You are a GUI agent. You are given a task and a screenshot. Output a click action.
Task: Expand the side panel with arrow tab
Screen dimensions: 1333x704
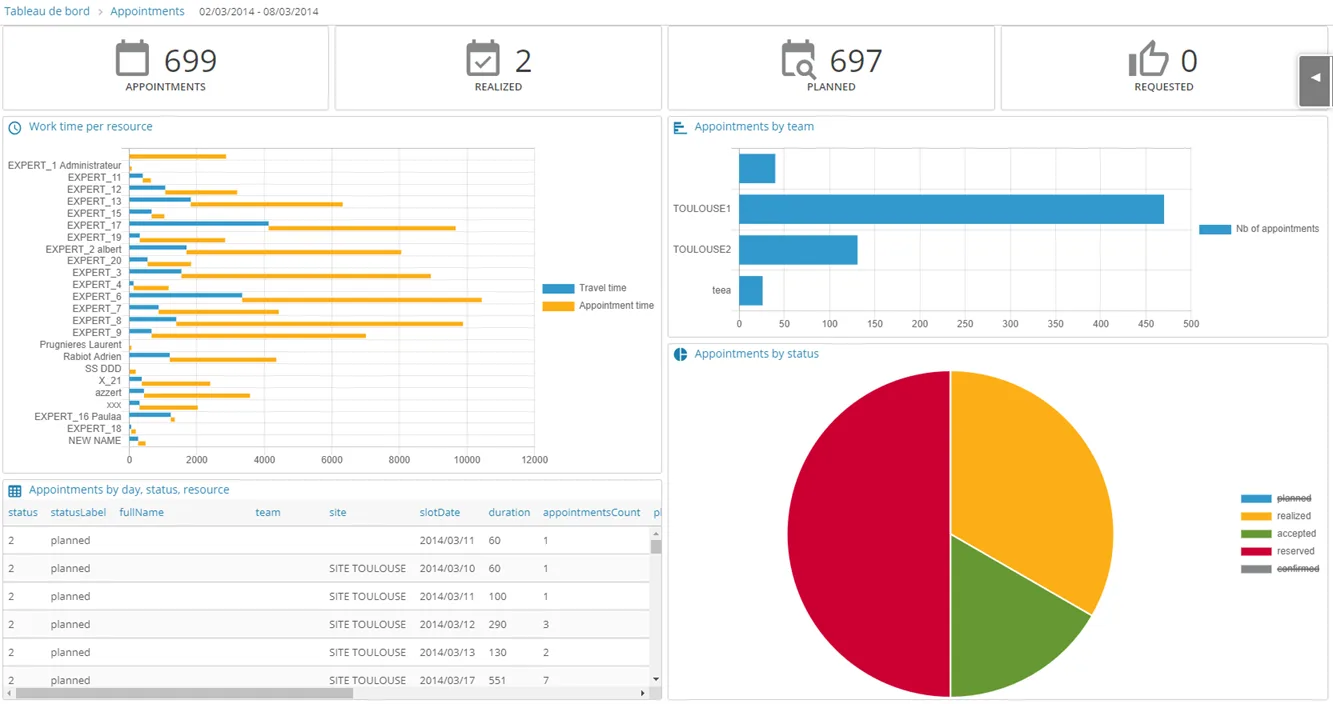(1315, 80)
